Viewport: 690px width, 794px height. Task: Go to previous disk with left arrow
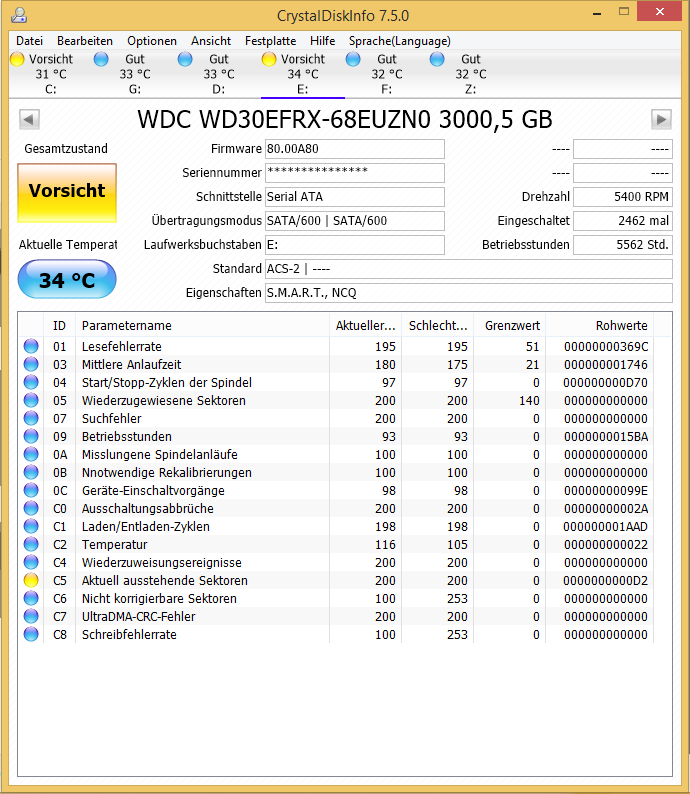[29, 120]
